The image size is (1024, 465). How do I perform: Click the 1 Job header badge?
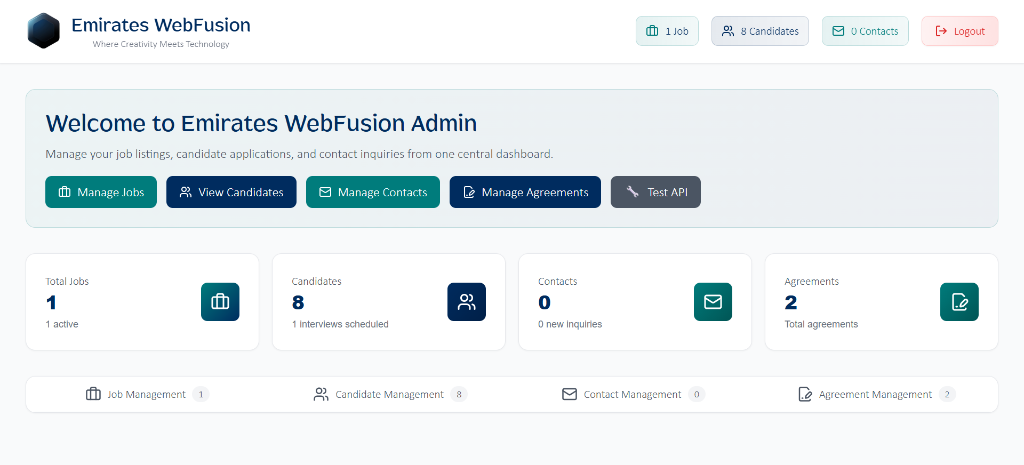[667, 31]
